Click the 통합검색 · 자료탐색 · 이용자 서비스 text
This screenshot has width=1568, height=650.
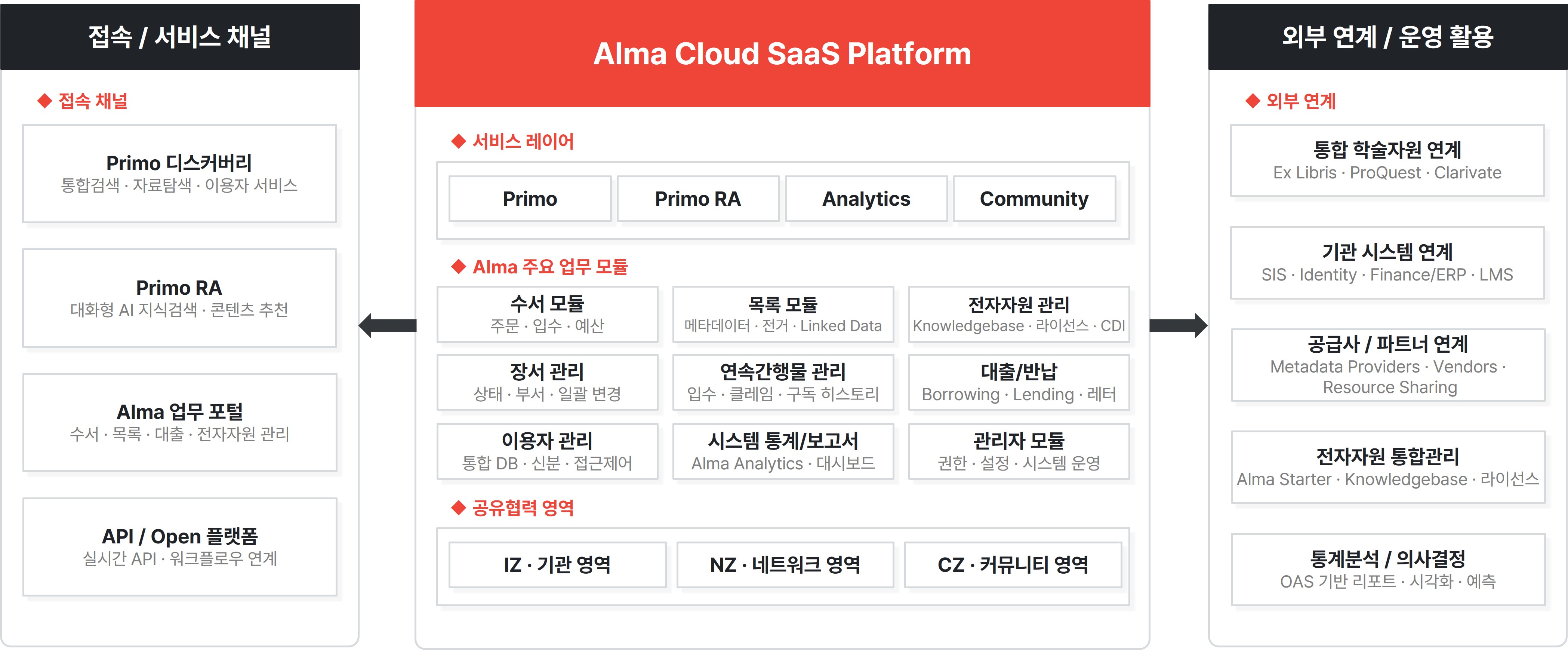tap(179, 185)
